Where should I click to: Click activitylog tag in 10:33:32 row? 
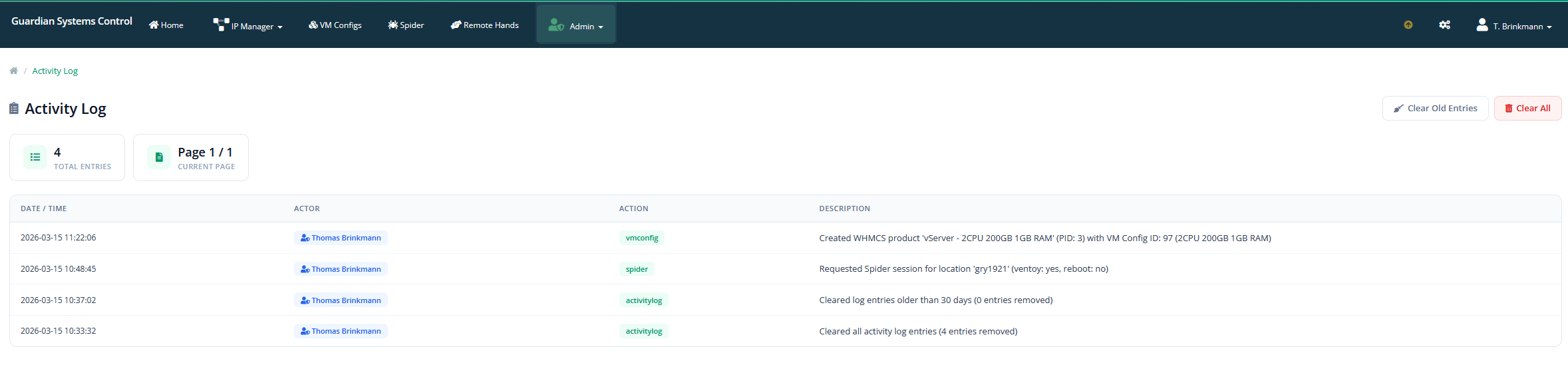click(644, 331)
